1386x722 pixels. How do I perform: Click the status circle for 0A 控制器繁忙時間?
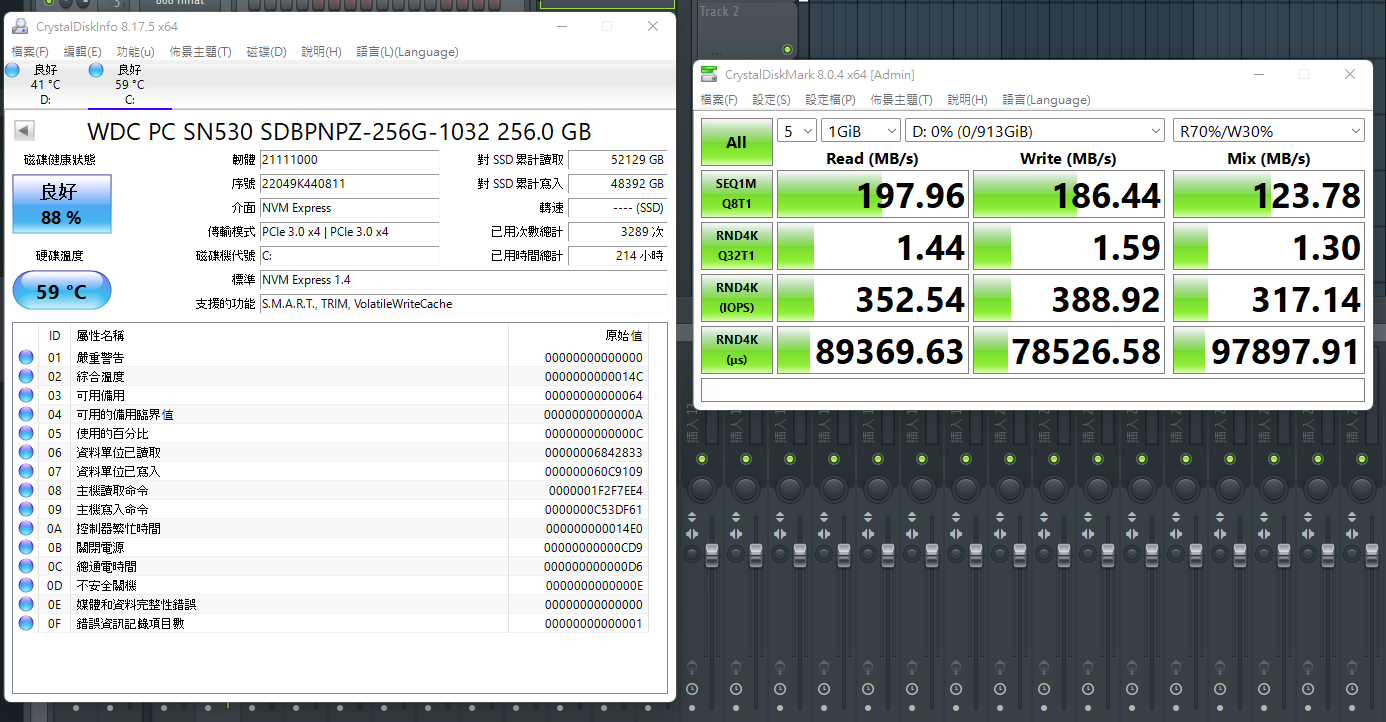pyautogui.click(x=26, y=528)
